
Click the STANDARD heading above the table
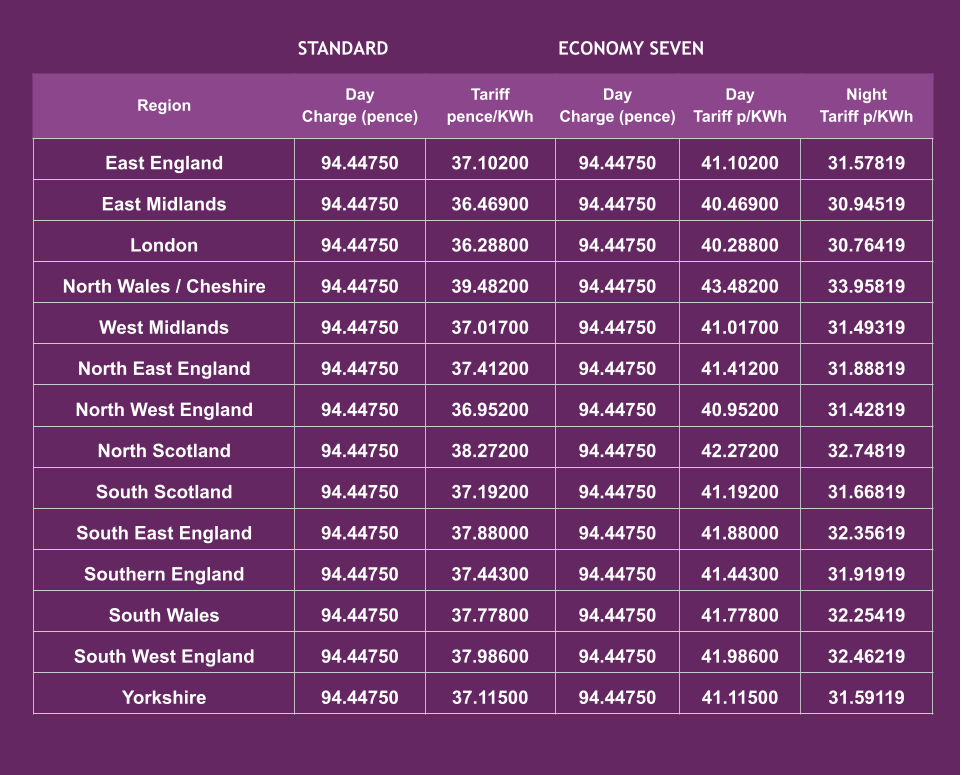pos(343,48)
